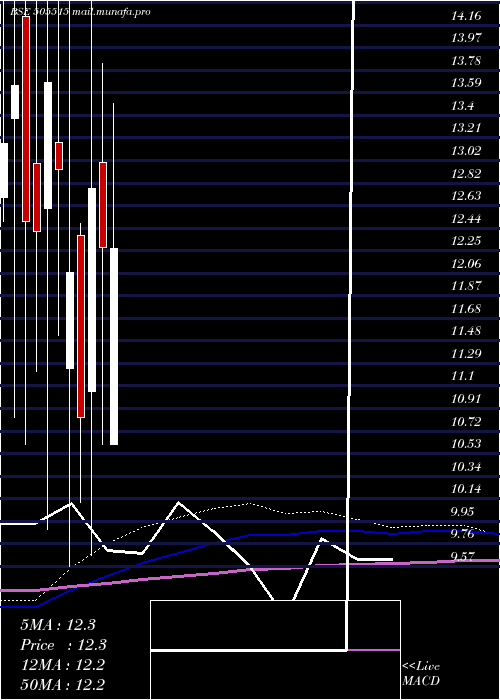Click the 11.68 price label
This screenshot has width=500, height=700.
pyautogui.click(x=466, y=309)
